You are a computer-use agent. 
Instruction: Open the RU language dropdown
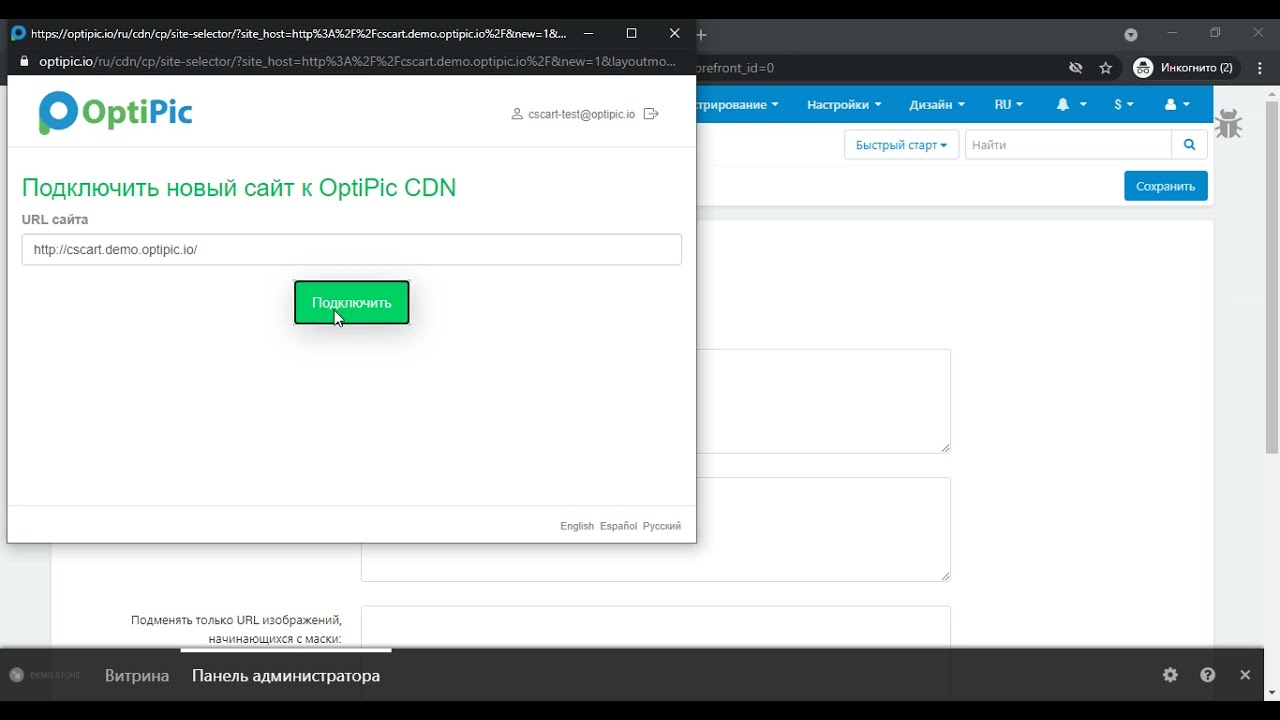click(1009, 104)
